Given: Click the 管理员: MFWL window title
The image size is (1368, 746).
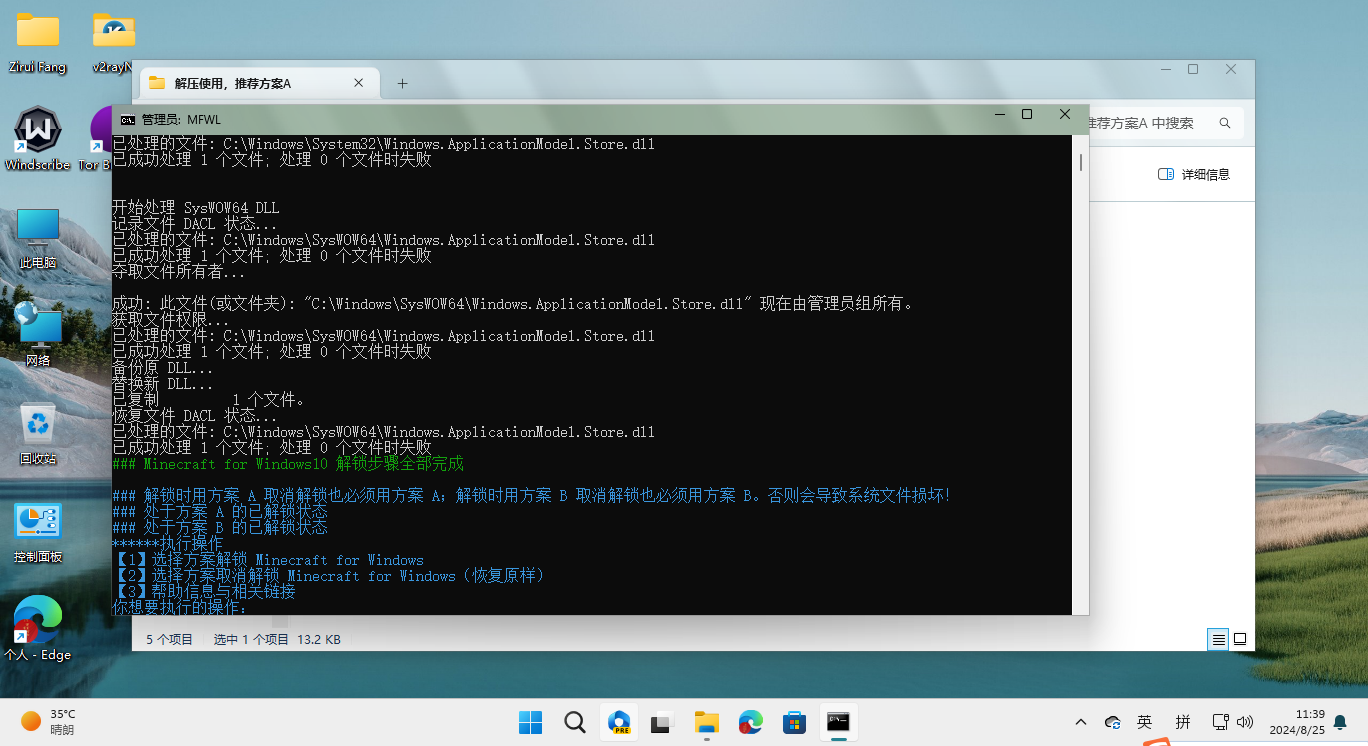Looking at the screenshot, I should point(181,119).
